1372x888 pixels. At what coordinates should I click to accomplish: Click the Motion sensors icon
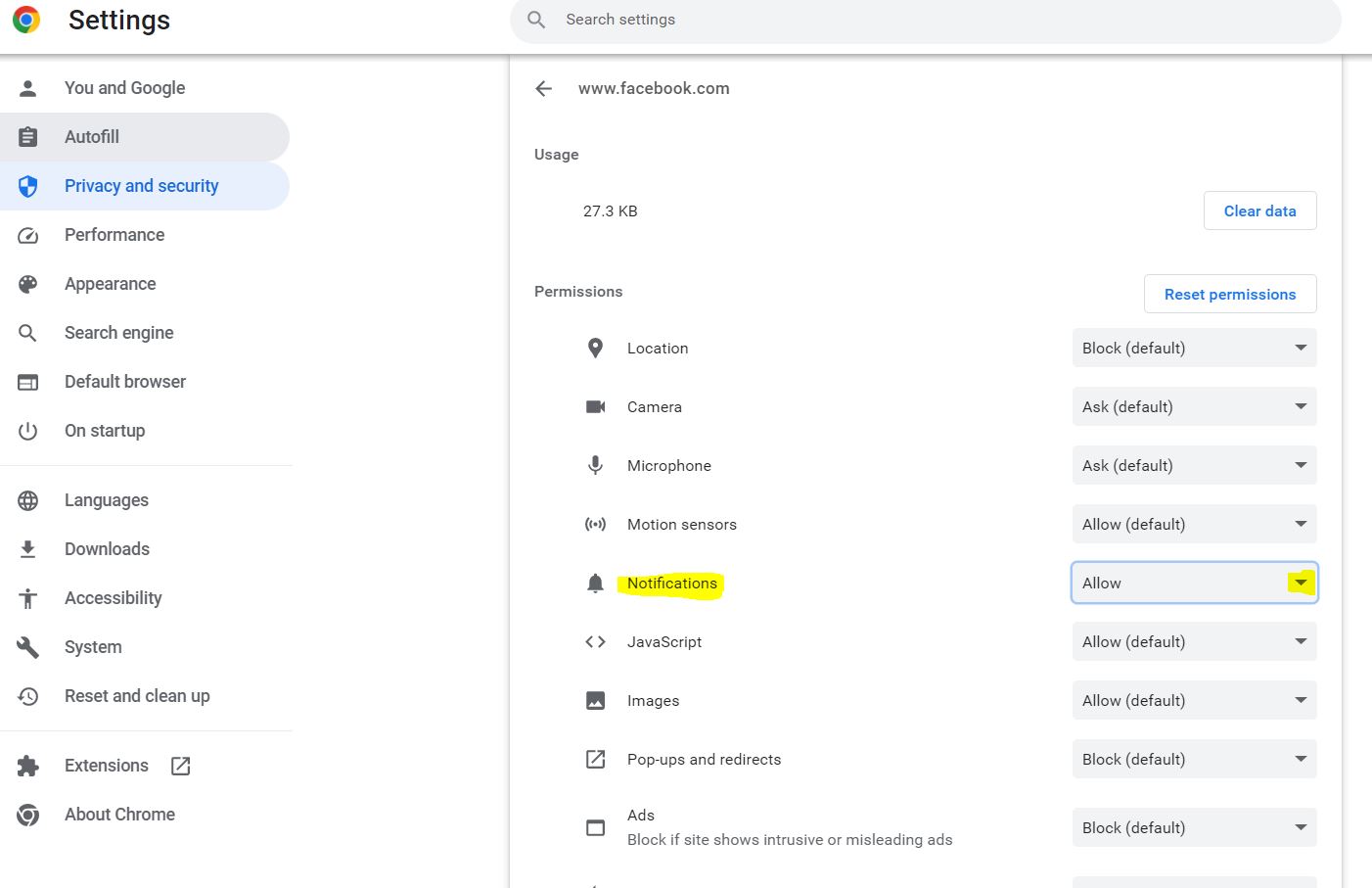coord(595,524)
